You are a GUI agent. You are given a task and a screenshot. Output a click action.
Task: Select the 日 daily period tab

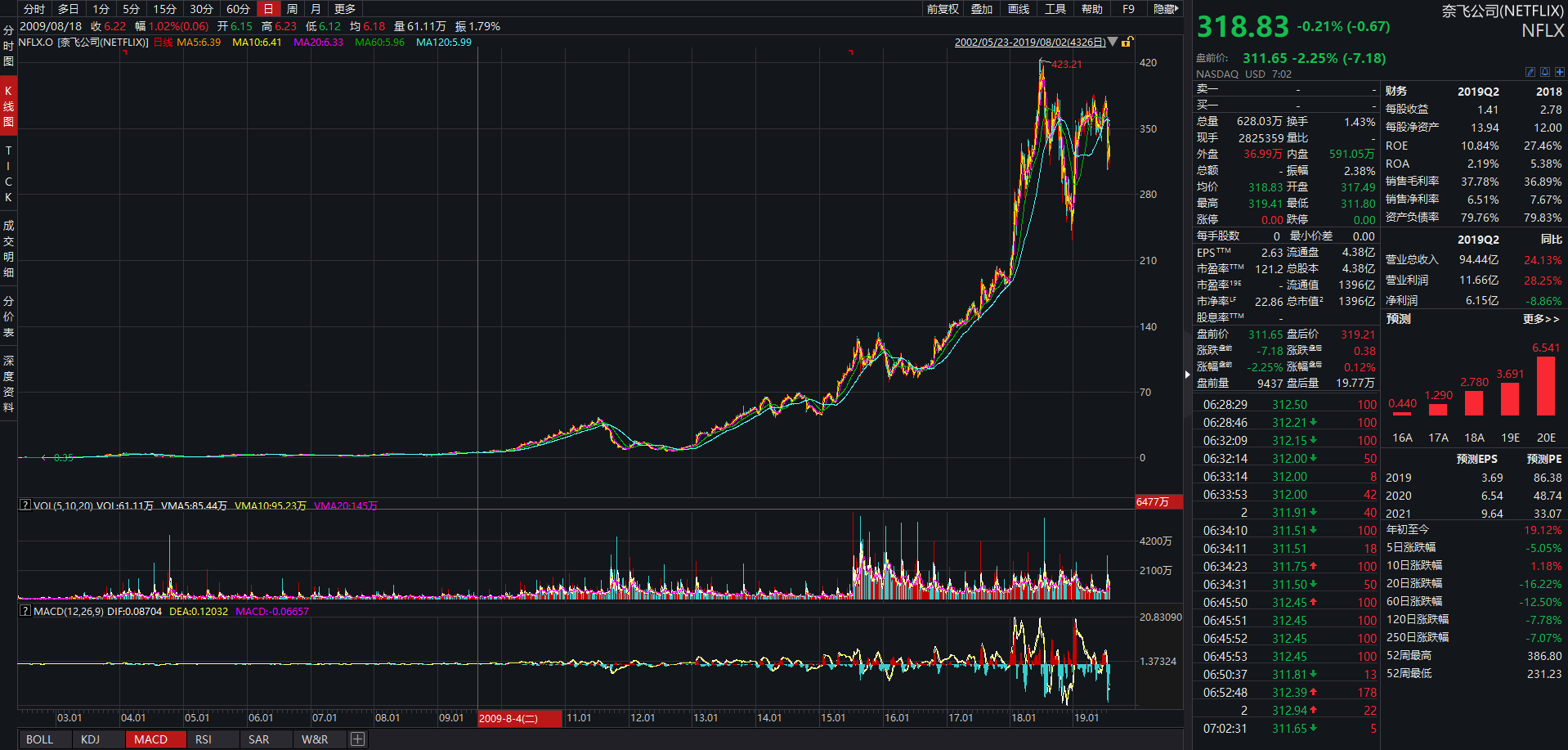[x=268, y=9]
